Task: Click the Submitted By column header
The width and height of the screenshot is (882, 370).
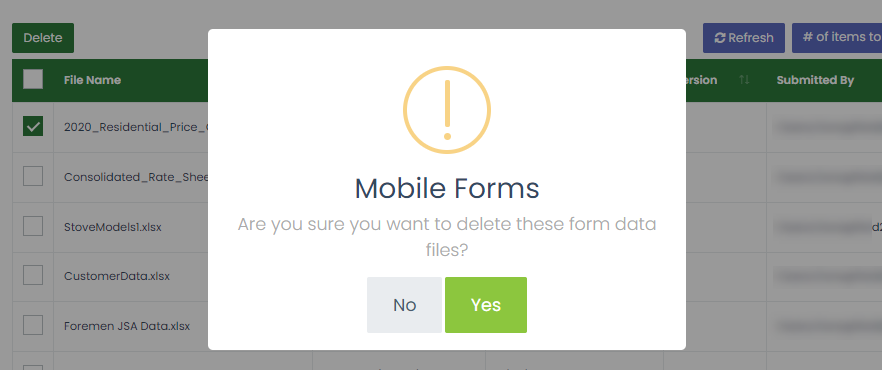Action: pos(815,80)
